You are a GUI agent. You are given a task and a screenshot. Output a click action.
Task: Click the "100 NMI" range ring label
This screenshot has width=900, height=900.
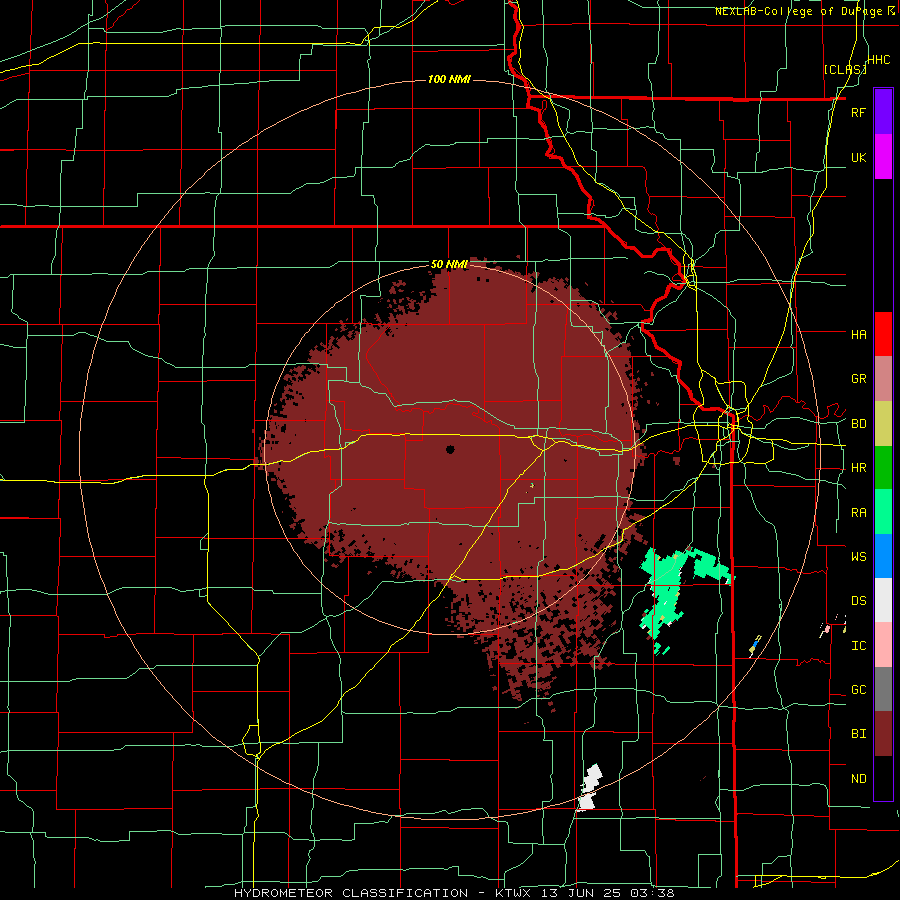[449, 79]
